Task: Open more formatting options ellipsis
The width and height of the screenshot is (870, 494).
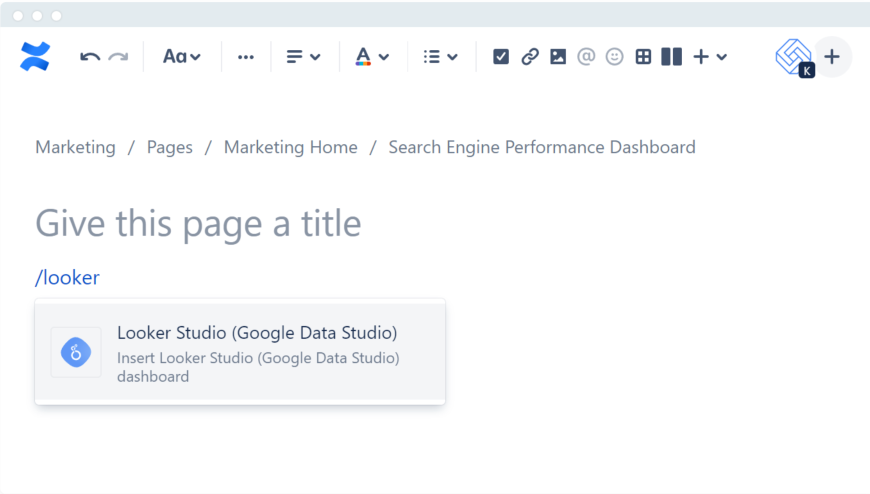Action: coord(246,57)
